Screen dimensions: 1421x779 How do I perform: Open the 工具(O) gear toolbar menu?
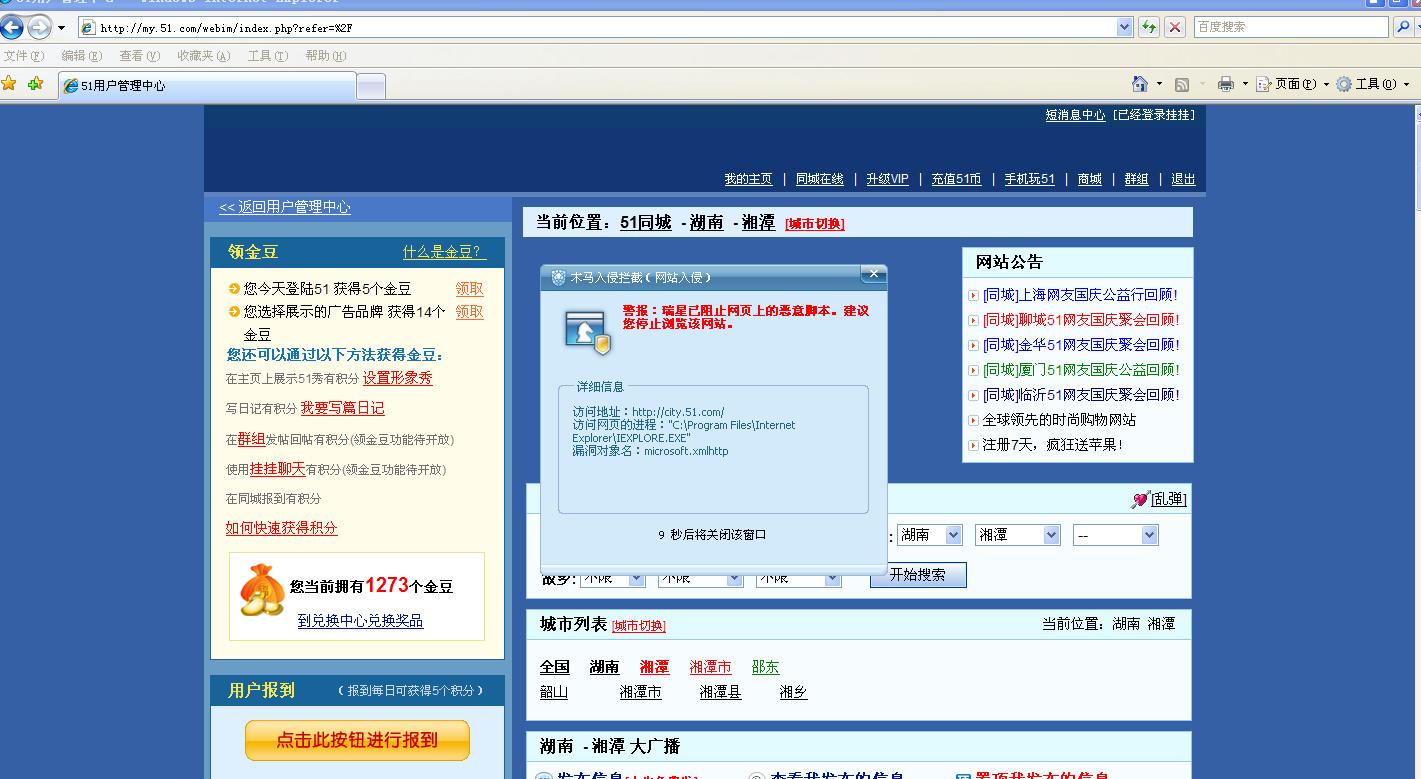point(1372,84)
